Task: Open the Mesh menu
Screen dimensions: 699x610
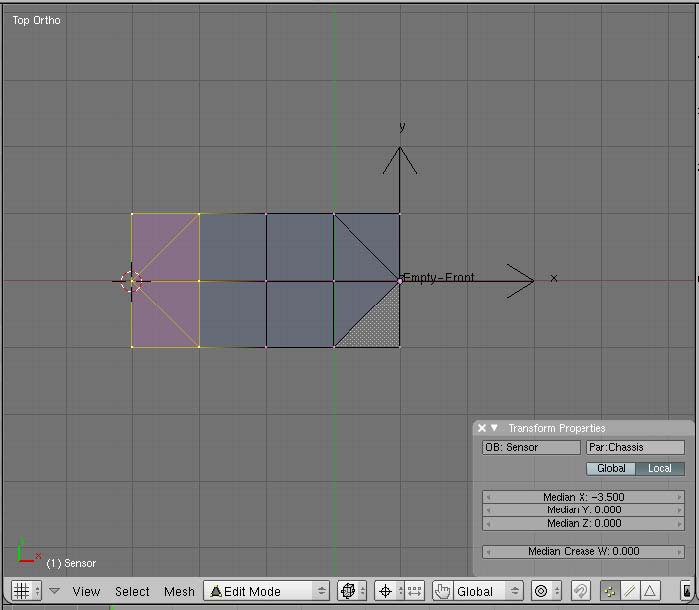Action: pyautogui.click(x=179, y=591)
